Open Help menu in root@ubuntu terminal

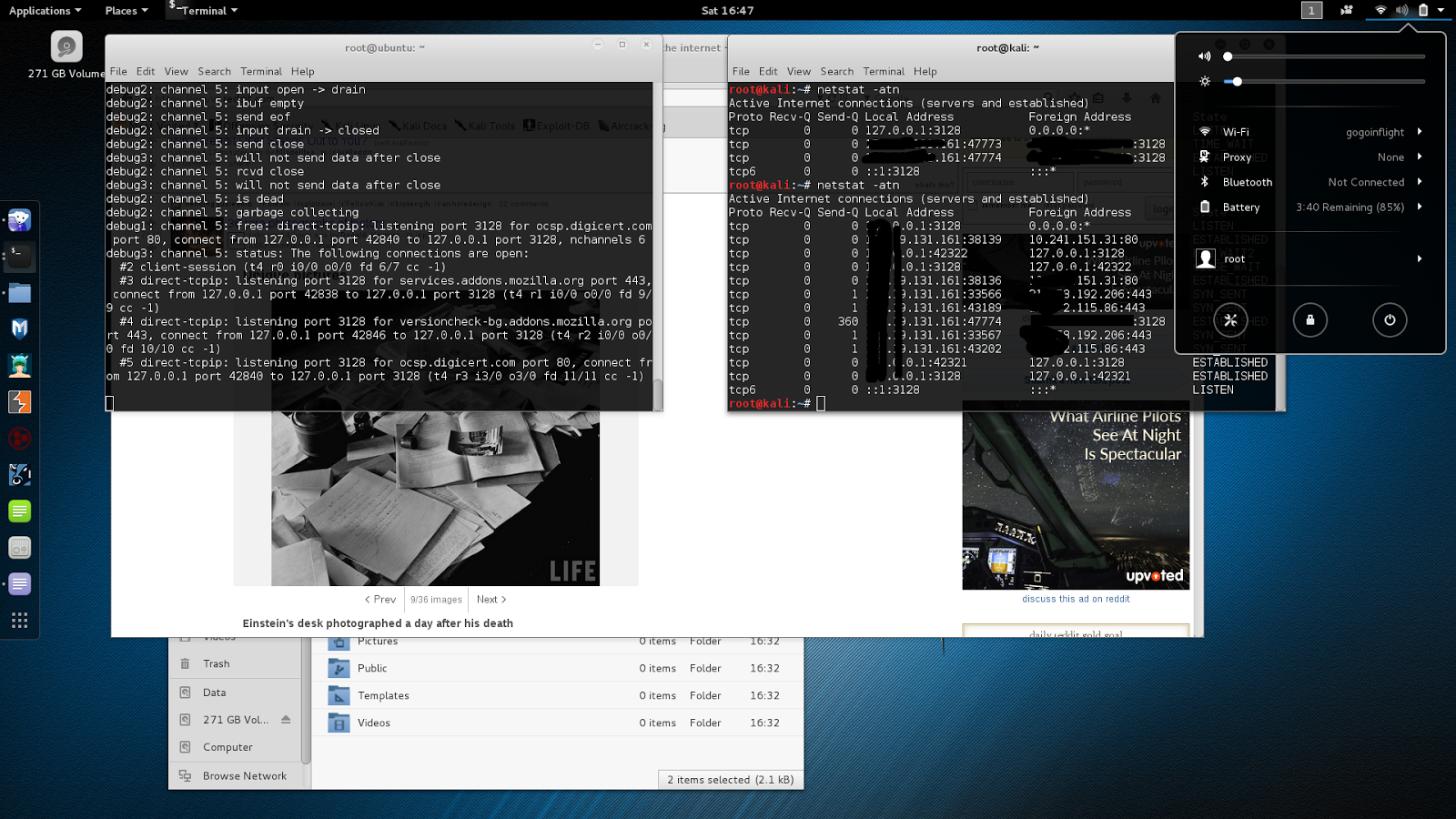[x=302, y=71]
